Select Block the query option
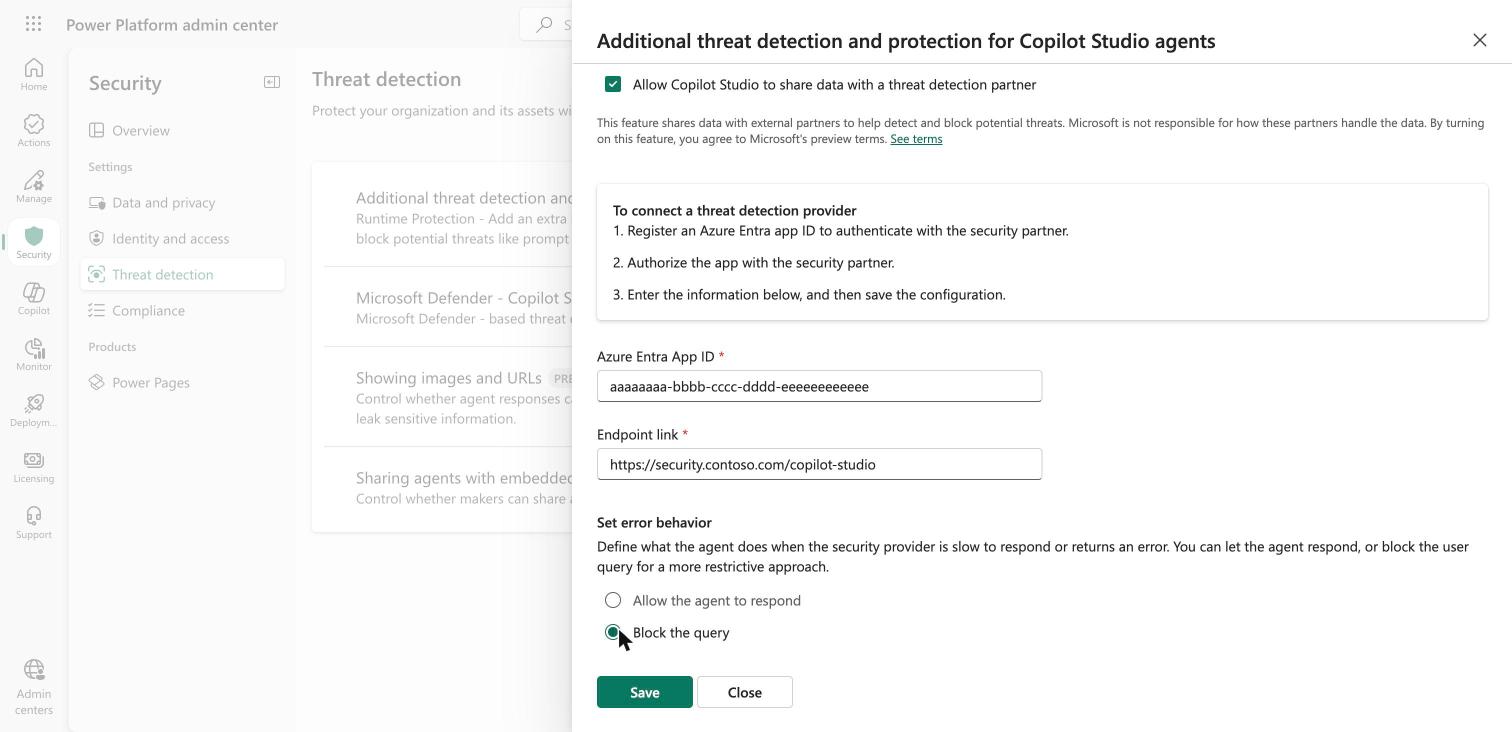The width and height of the screenshot is (1512, 732). [x=613, y=632]
